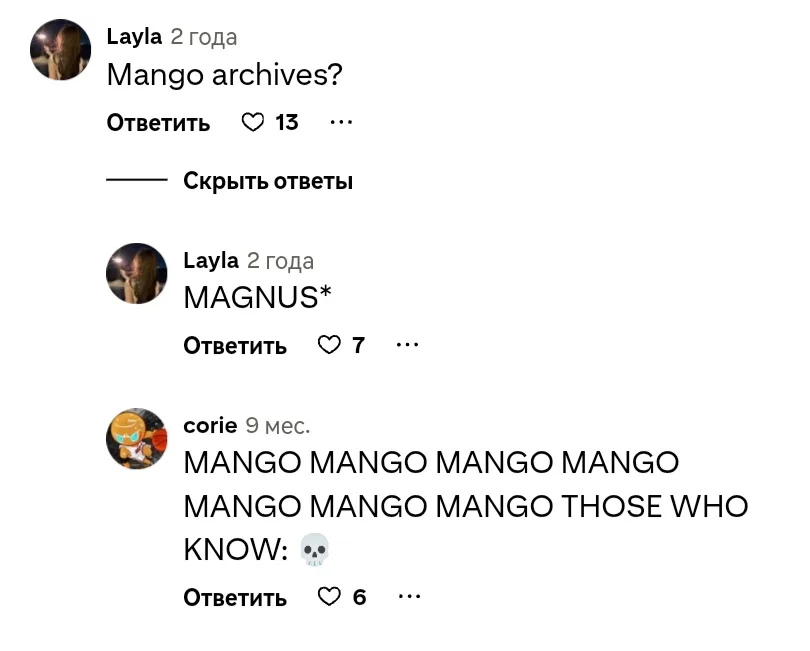Open Layla's avatar beside the MAGNUS* reply
The width and height of the screenshot is (810, 651).
click(136, 273)
